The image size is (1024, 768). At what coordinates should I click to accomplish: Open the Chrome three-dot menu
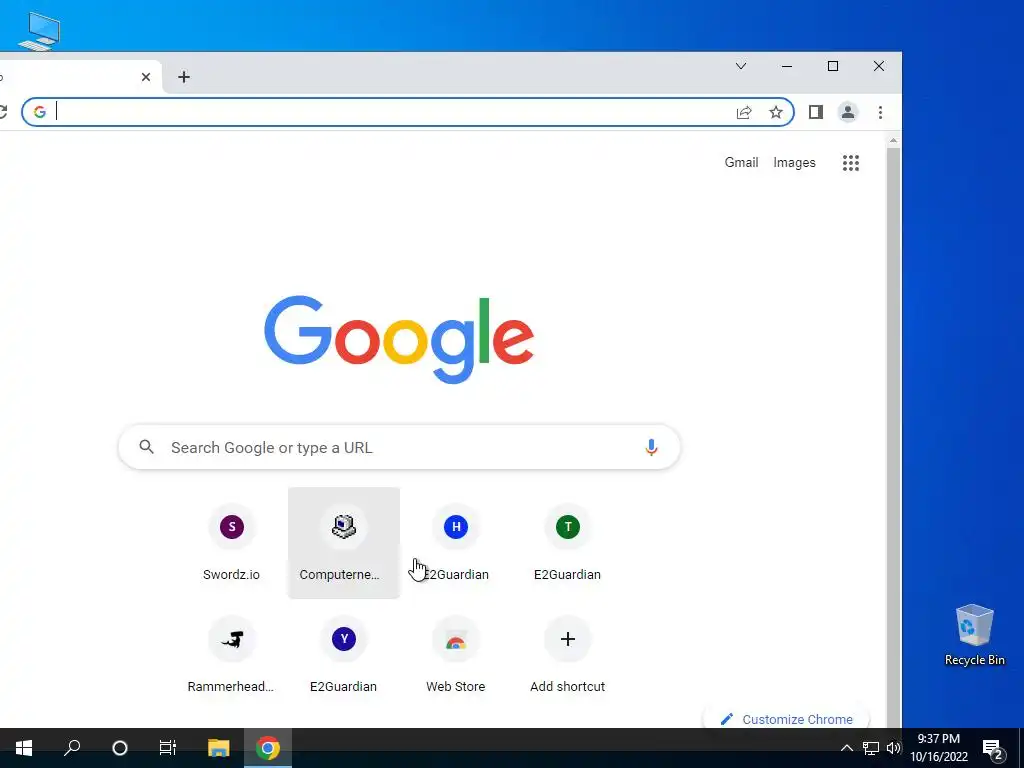pyautogui.click(x=880, y=112)
